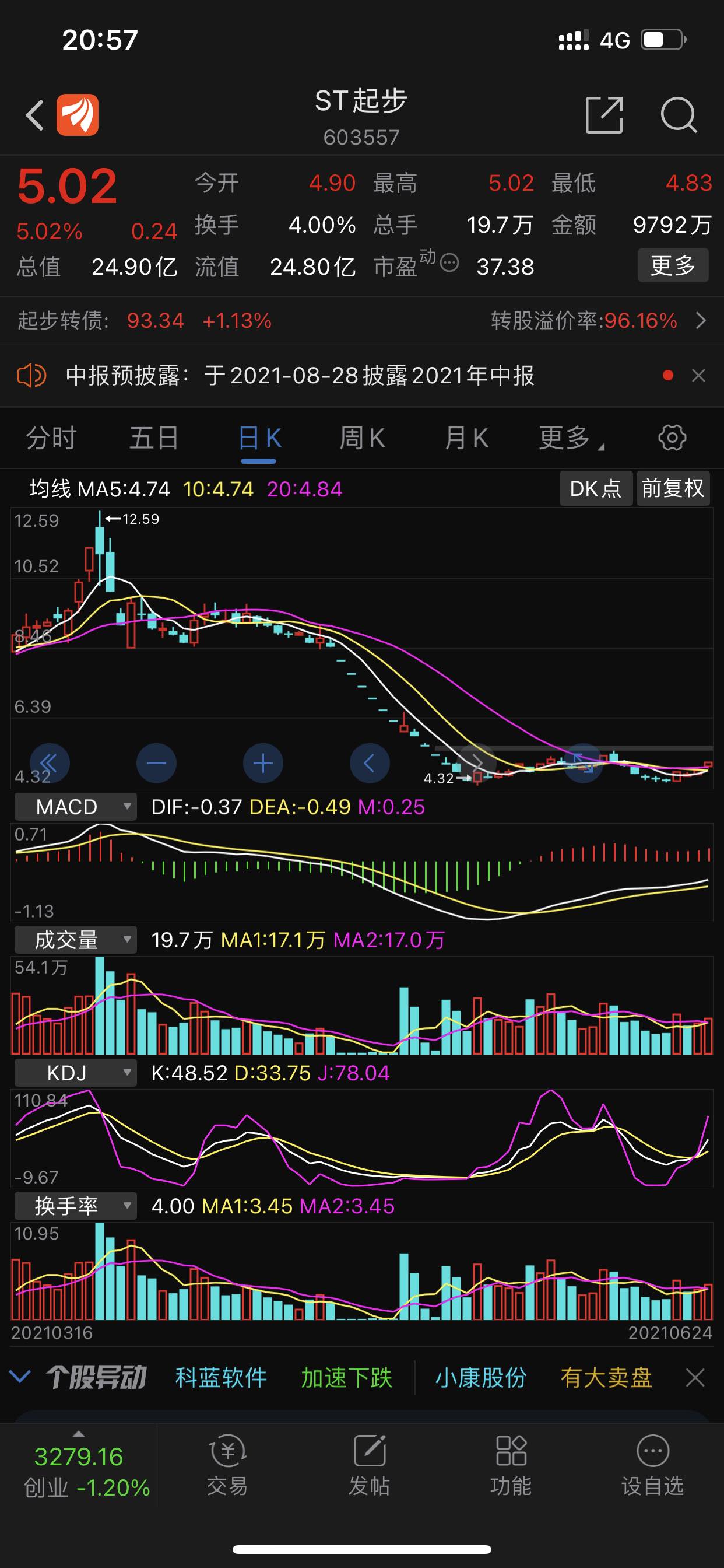Viewport: 724px width, 1568px height.
Task: Tap the DIF:-0.37 value
Action: tap(196, 807)
